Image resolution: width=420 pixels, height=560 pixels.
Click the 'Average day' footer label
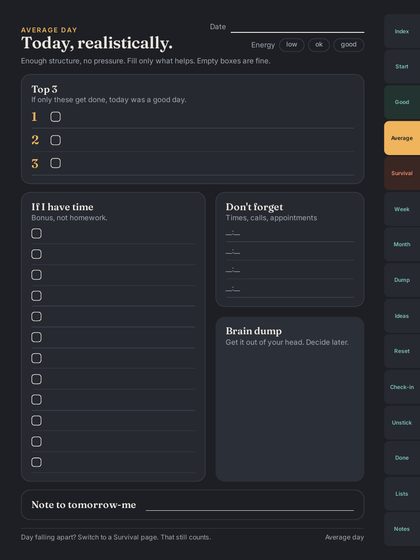click(x=344, y=537)
